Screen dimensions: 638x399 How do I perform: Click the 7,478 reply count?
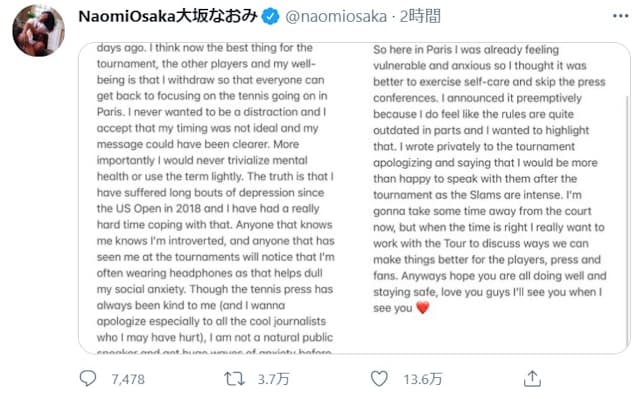pos(128,379)
